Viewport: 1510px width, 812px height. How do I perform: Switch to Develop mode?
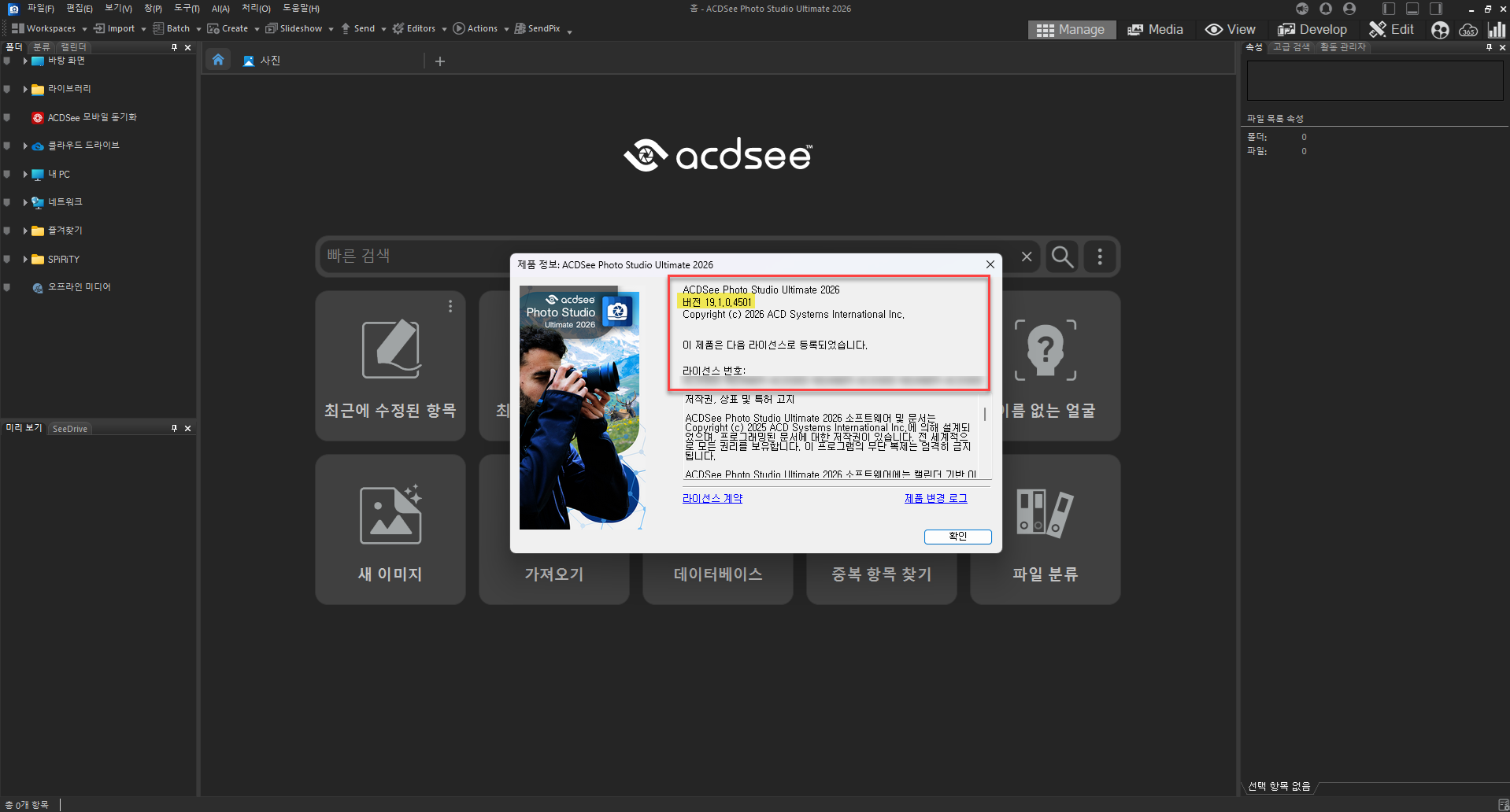[1312, 30]
